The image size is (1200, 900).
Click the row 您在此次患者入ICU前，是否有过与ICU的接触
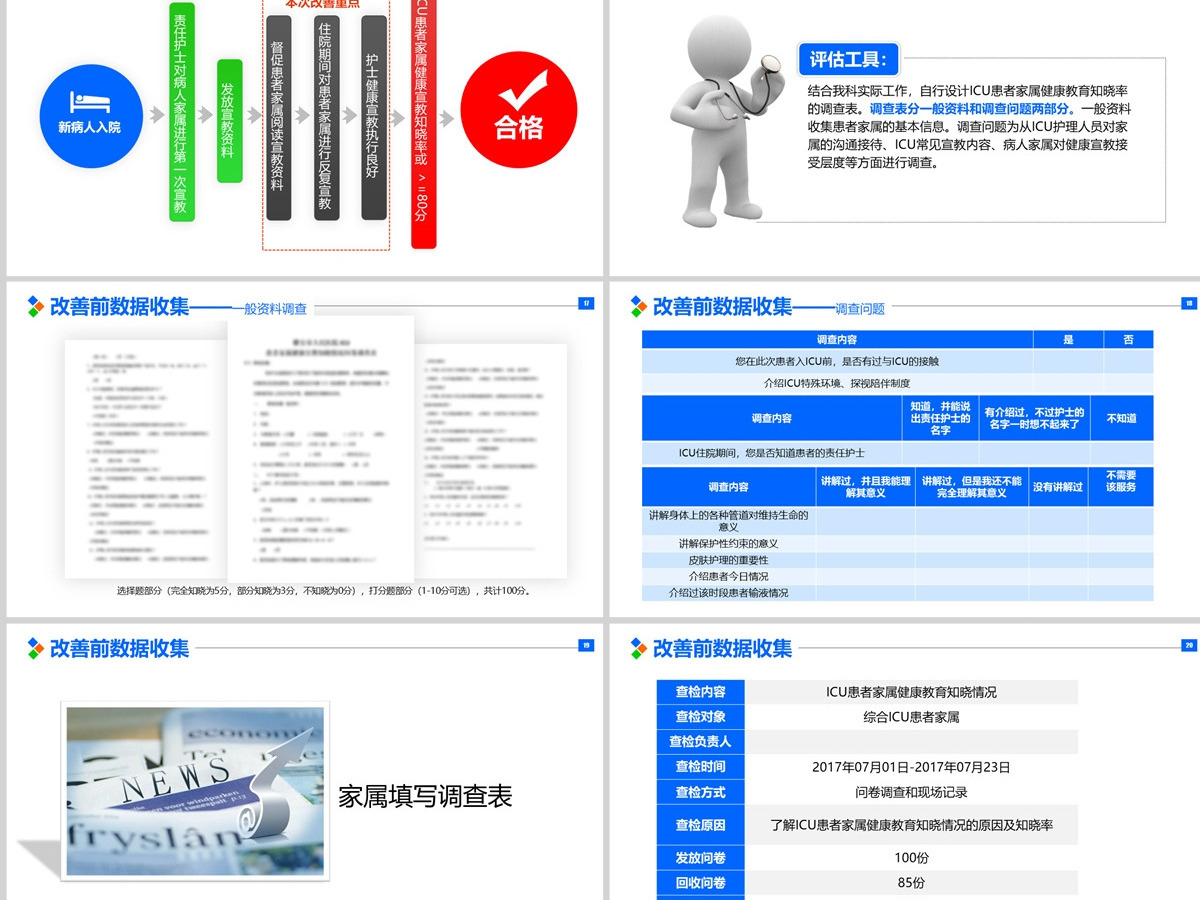tap(897, 361)
